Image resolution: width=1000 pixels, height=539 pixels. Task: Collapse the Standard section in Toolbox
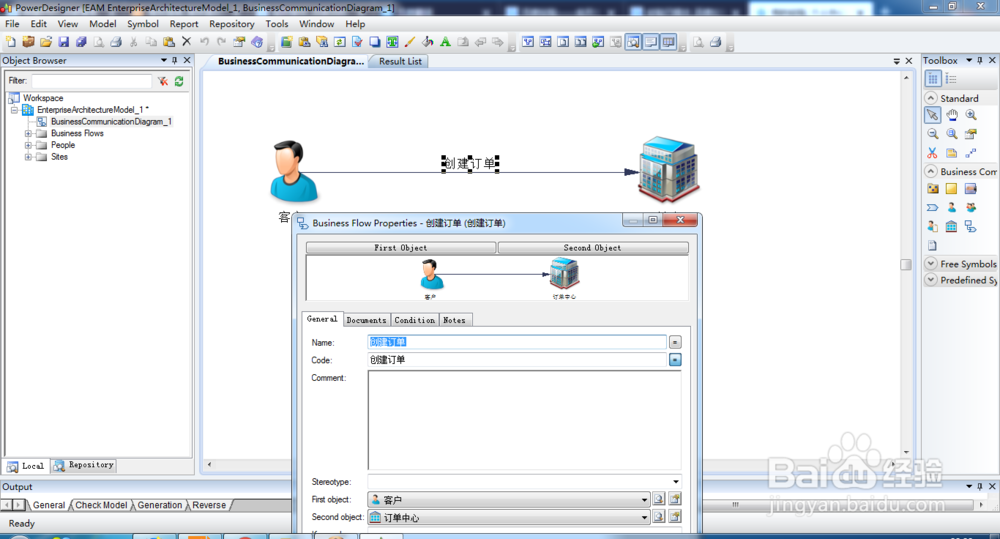(931, 98)
